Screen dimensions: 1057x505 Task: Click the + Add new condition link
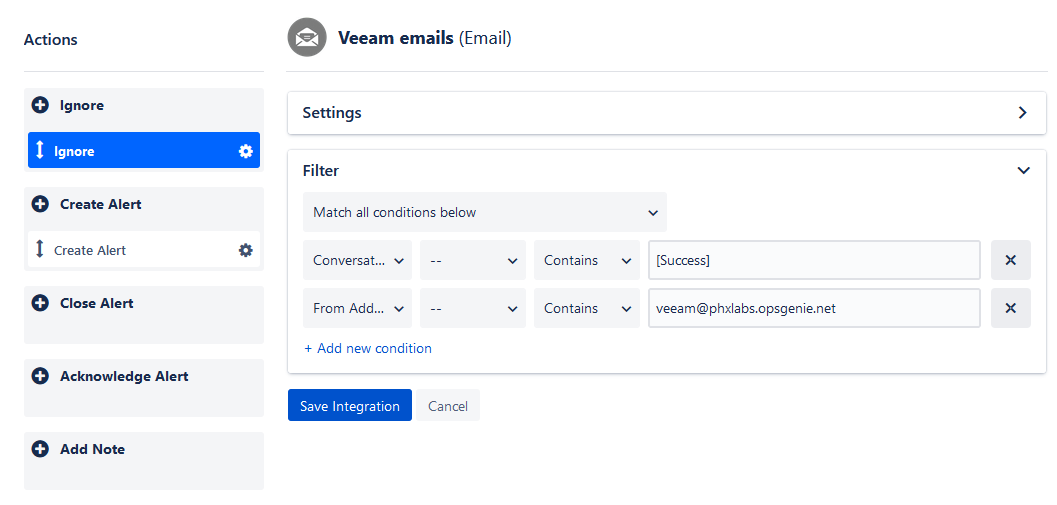pyautogui.click(x=368, y=349)
